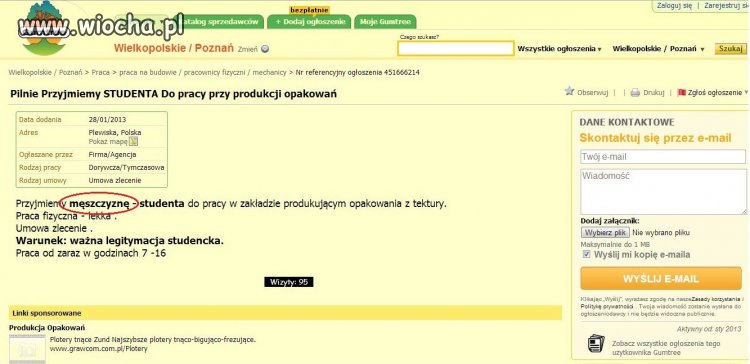This screenshot has width=750, height=364.
Task: Click the Drukuj link
Action: (653, 93)
